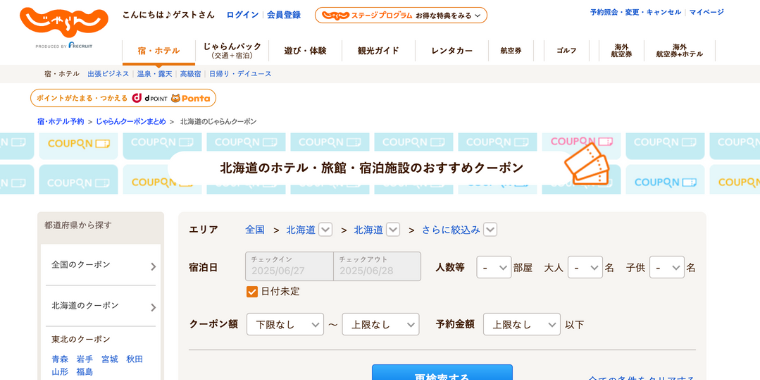
Task: Click the Ponta logo
Action: click(x=190, y=98)
